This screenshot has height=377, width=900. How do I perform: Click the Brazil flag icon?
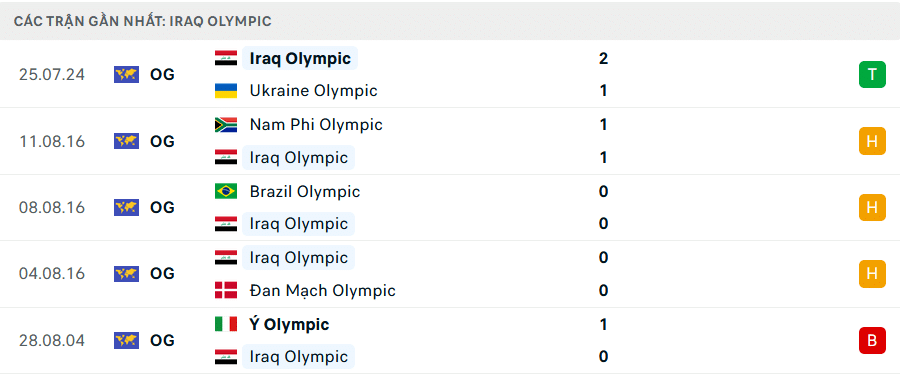click(226, 191)
